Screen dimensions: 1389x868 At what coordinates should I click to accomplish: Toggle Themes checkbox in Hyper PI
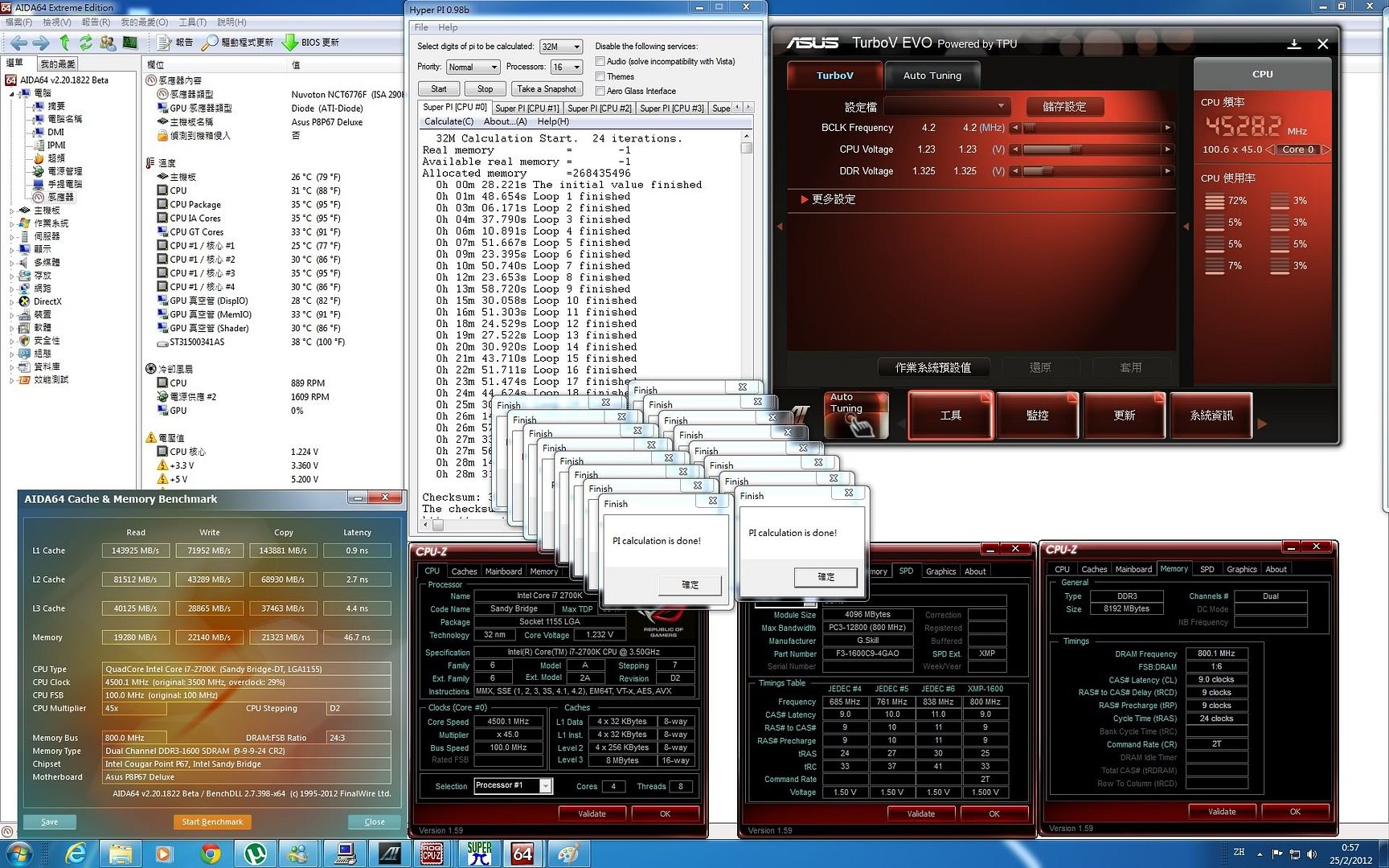[x=600, y=76]
